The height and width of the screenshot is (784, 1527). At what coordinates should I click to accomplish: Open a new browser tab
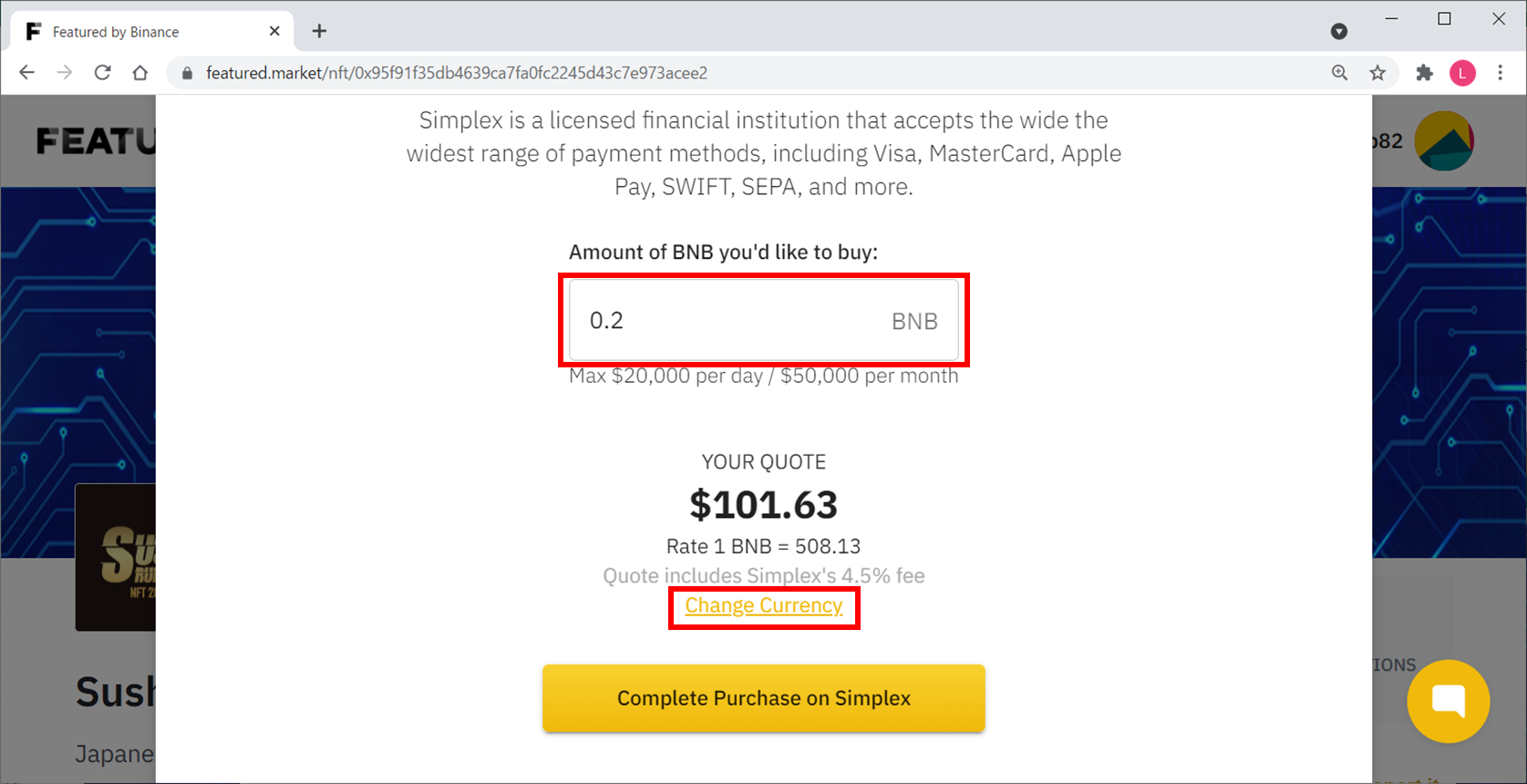319,31
